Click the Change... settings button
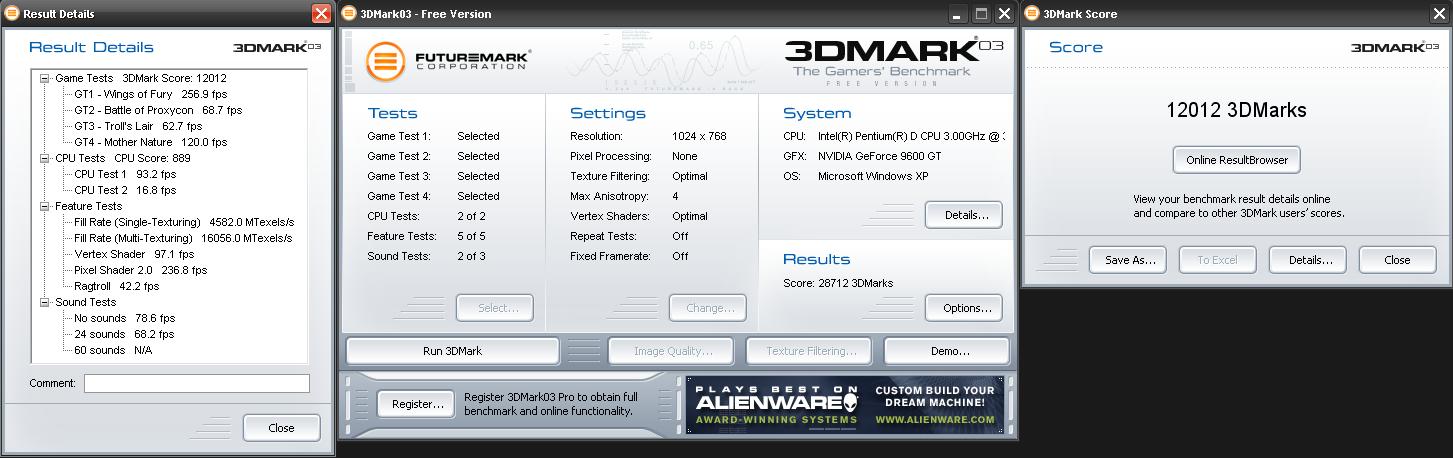 [x=708, y=308]
